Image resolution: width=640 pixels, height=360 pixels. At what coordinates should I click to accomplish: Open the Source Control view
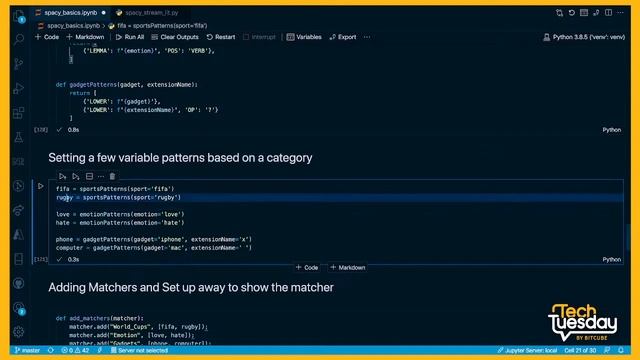pyautogui.click(x=19, y=64)
